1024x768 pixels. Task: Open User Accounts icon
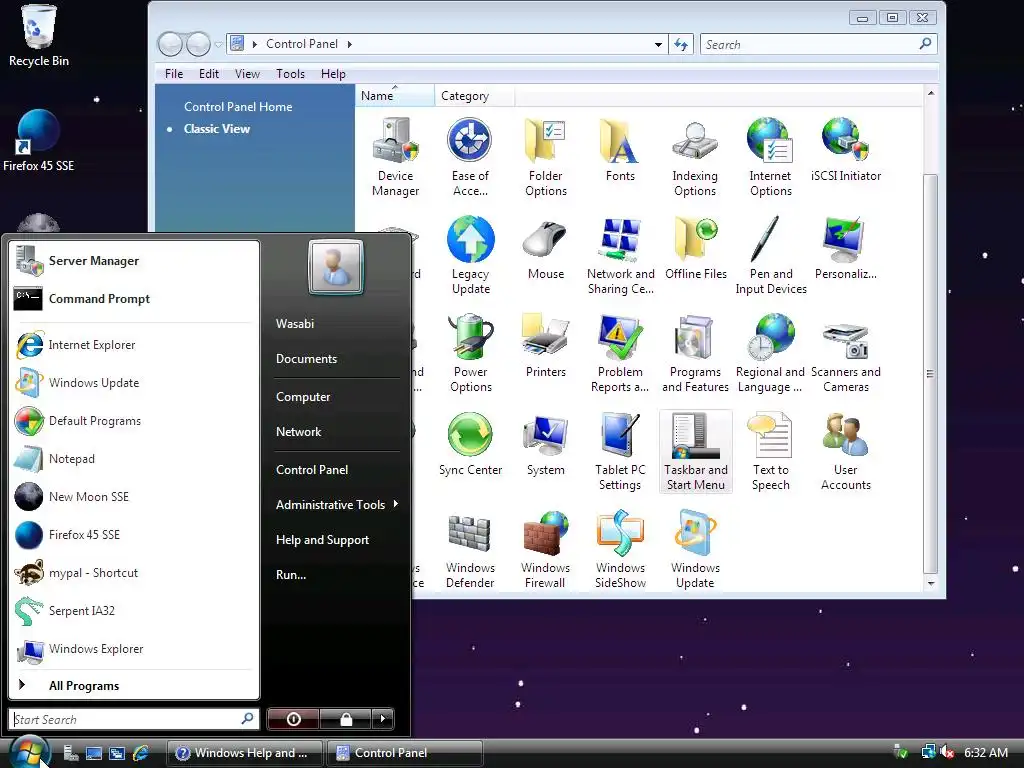[x=846, y=451]
